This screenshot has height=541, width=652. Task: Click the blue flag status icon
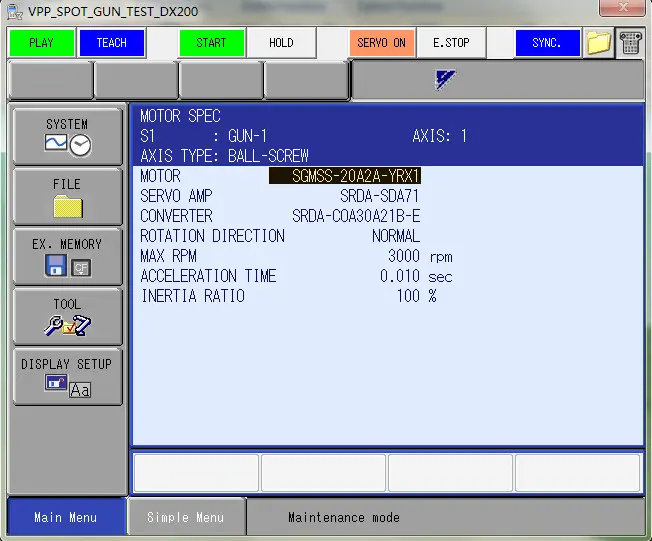point(447,80)
